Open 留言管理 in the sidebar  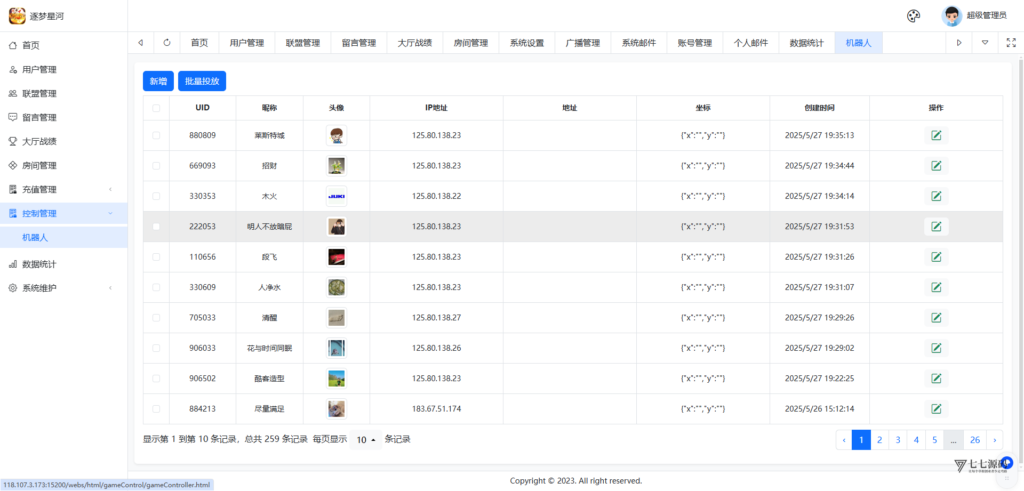63,118
